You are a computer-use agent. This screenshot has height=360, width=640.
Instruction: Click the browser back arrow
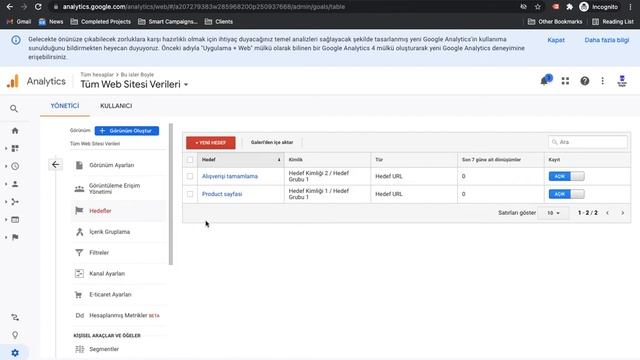tap(9, 7)
